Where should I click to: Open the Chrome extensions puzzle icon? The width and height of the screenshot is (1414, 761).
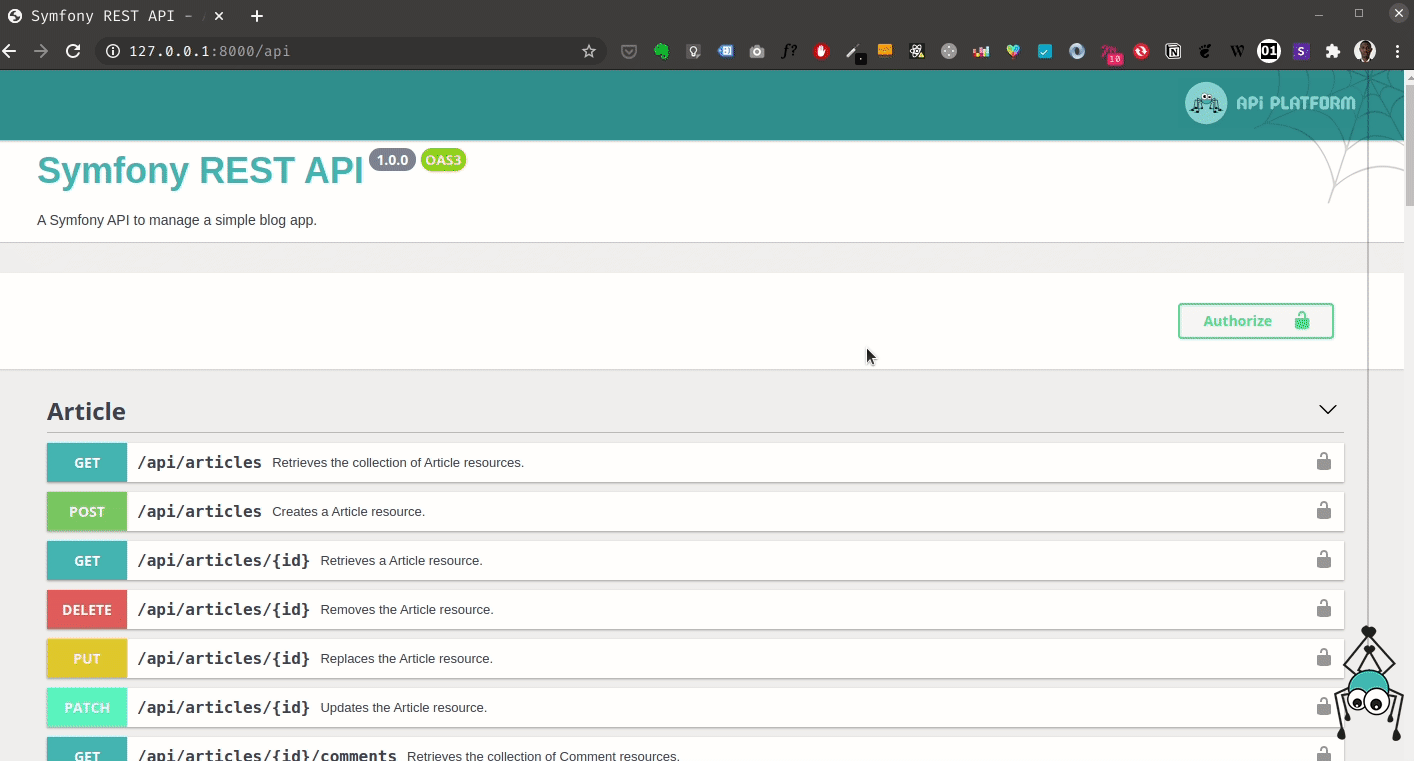click(1332, 51)
